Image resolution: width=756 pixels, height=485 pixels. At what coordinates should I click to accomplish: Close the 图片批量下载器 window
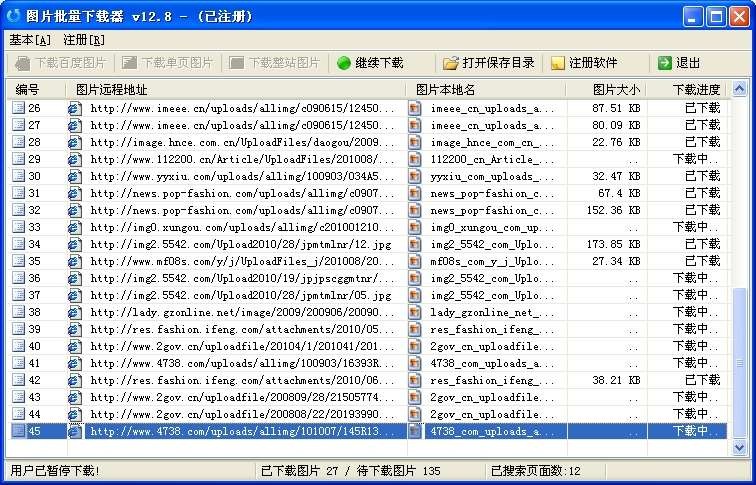coord(739,17)
